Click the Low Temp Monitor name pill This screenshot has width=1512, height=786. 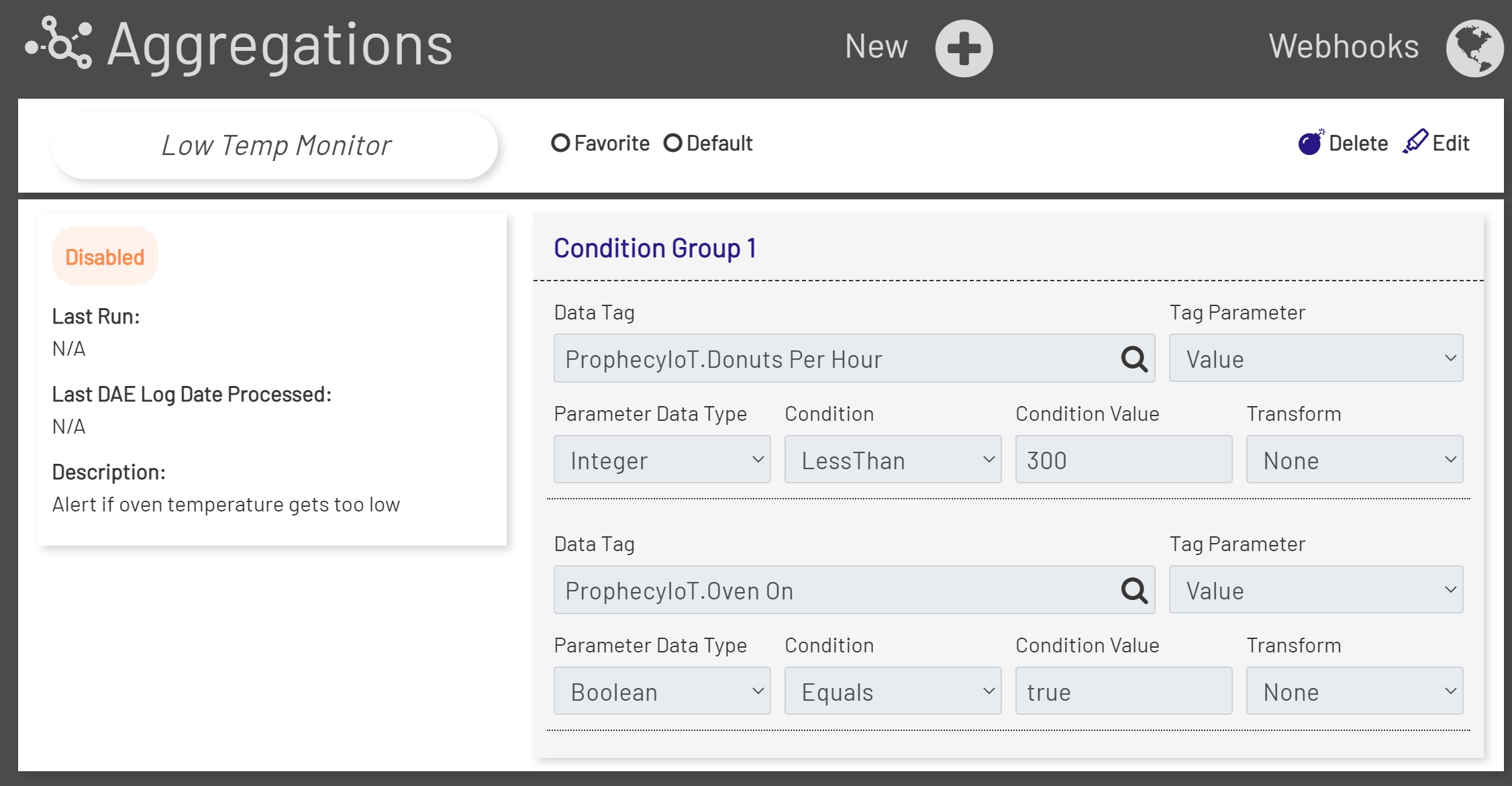click(275, 146)
